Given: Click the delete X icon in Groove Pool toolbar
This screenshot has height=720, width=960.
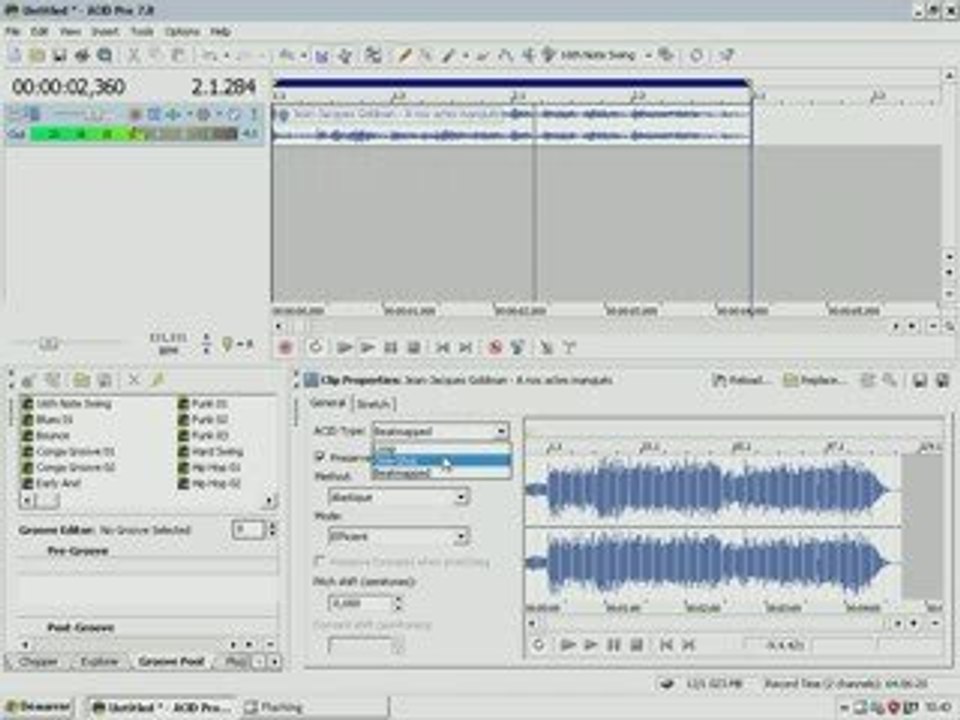Looking at the screenshot, I should pyautogui.click(x=133, y=380).
